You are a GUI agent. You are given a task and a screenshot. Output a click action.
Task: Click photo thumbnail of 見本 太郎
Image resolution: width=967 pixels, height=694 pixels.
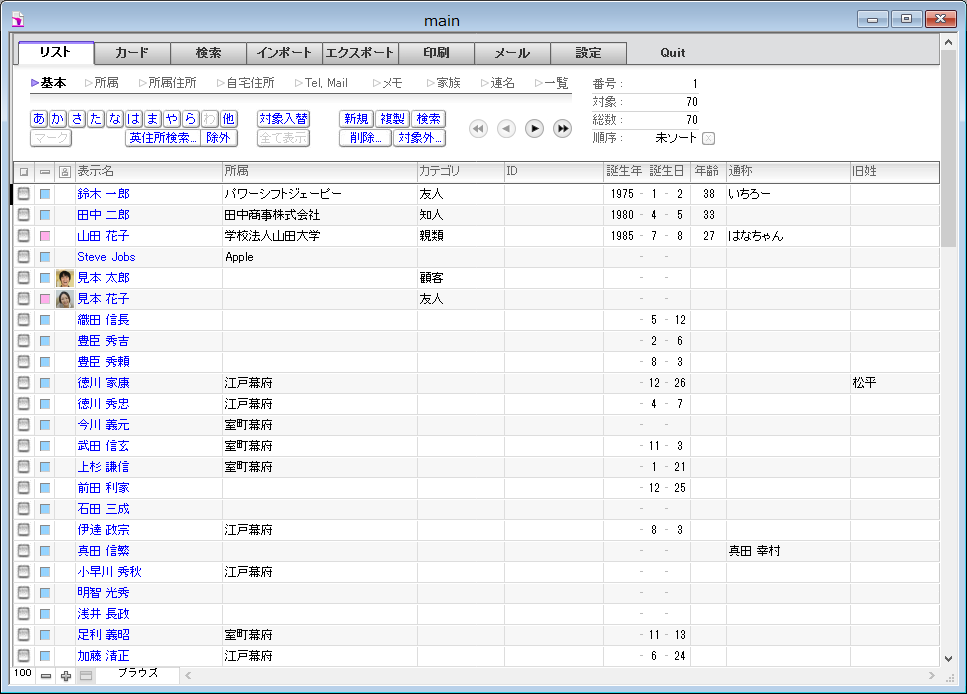click(x=64, y=278)
